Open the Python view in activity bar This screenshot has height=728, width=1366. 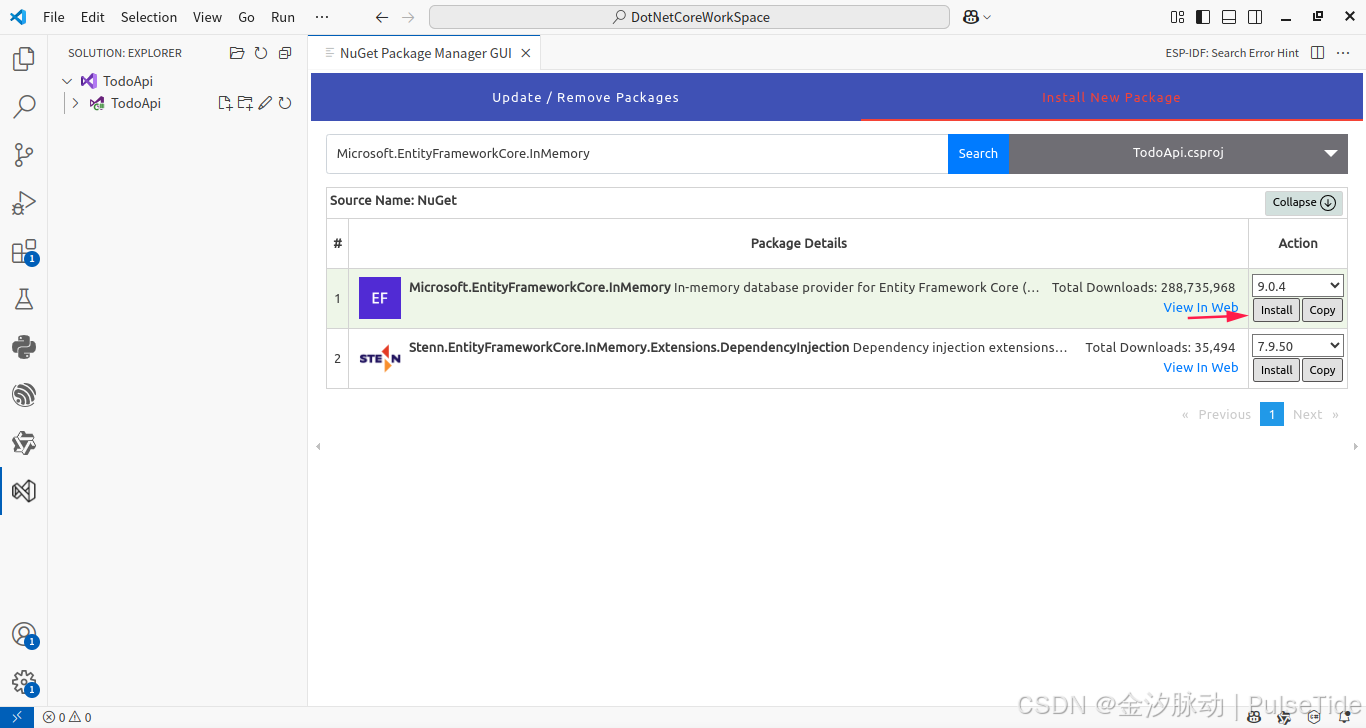pyautogui.click(x=24, y=347)
